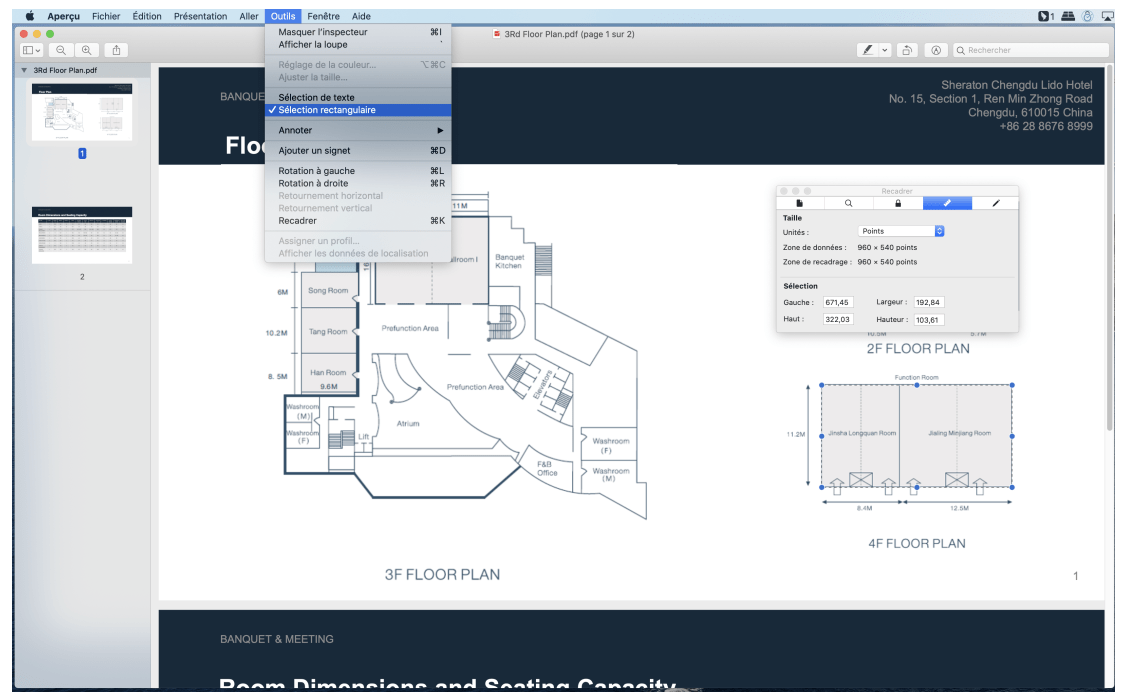1128x700 pixels.
Task: Click the Jialing Minjiang Room label
Action: tap(959, 433)
